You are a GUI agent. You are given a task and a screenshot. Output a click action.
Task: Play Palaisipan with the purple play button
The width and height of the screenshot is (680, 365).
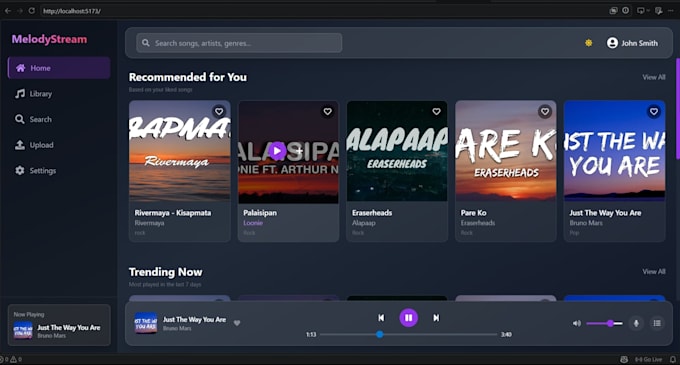click(x=277, y=151)
